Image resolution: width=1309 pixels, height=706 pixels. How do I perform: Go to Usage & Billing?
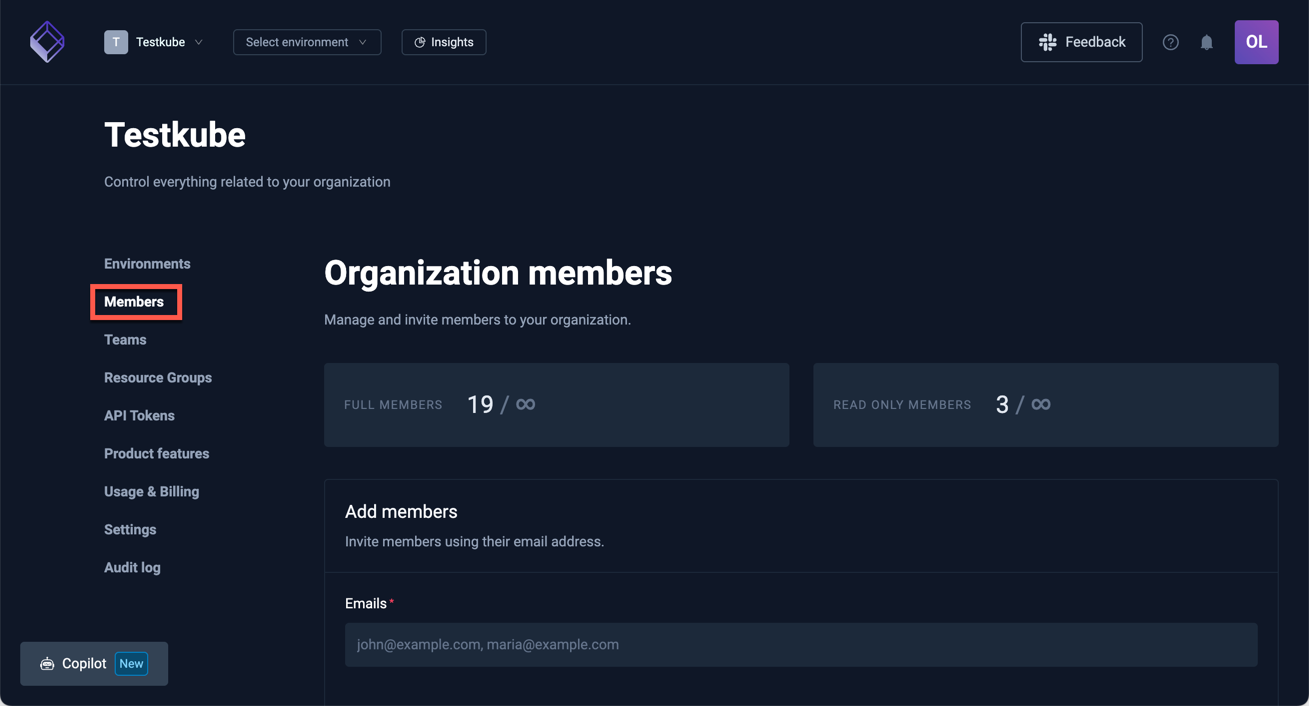[151, 491]
